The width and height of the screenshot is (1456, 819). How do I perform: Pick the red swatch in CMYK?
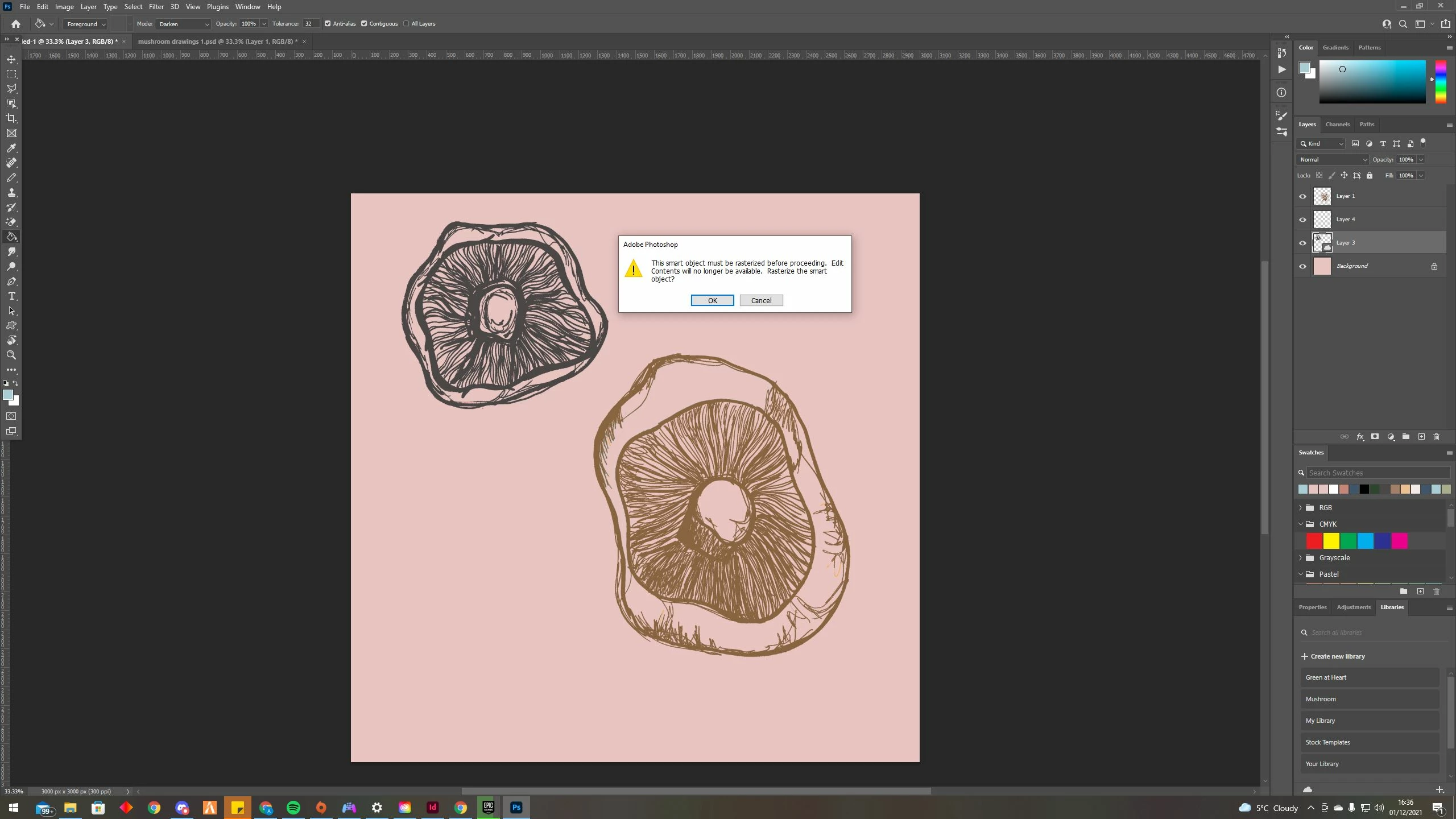pos(1314,541)
